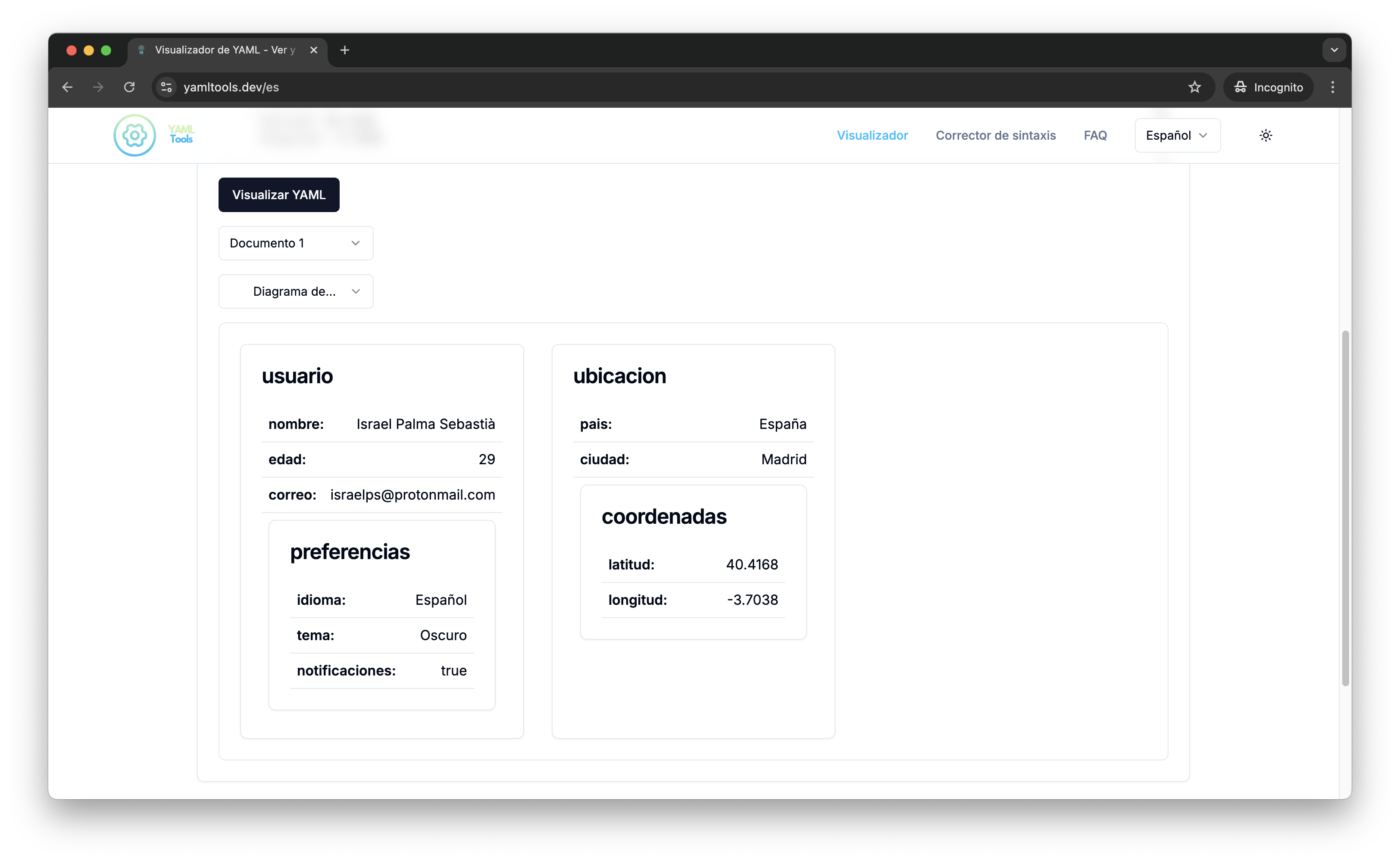The height and width of the screenshot is (863, 1400).
Task: Close the Visualizador de YAML tab
Action: (313, 50)
